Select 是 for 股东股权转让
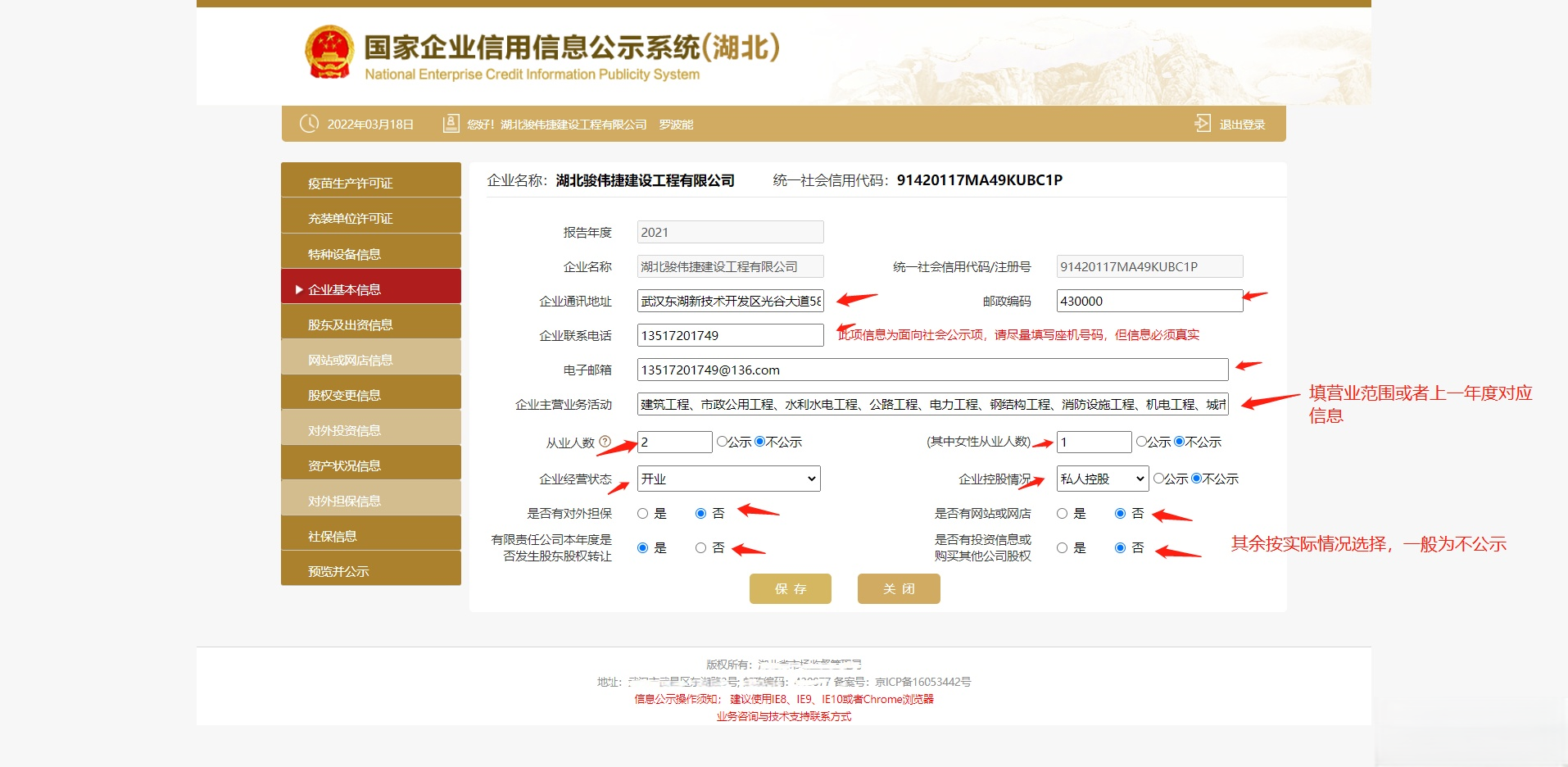 tap(642, 548)
